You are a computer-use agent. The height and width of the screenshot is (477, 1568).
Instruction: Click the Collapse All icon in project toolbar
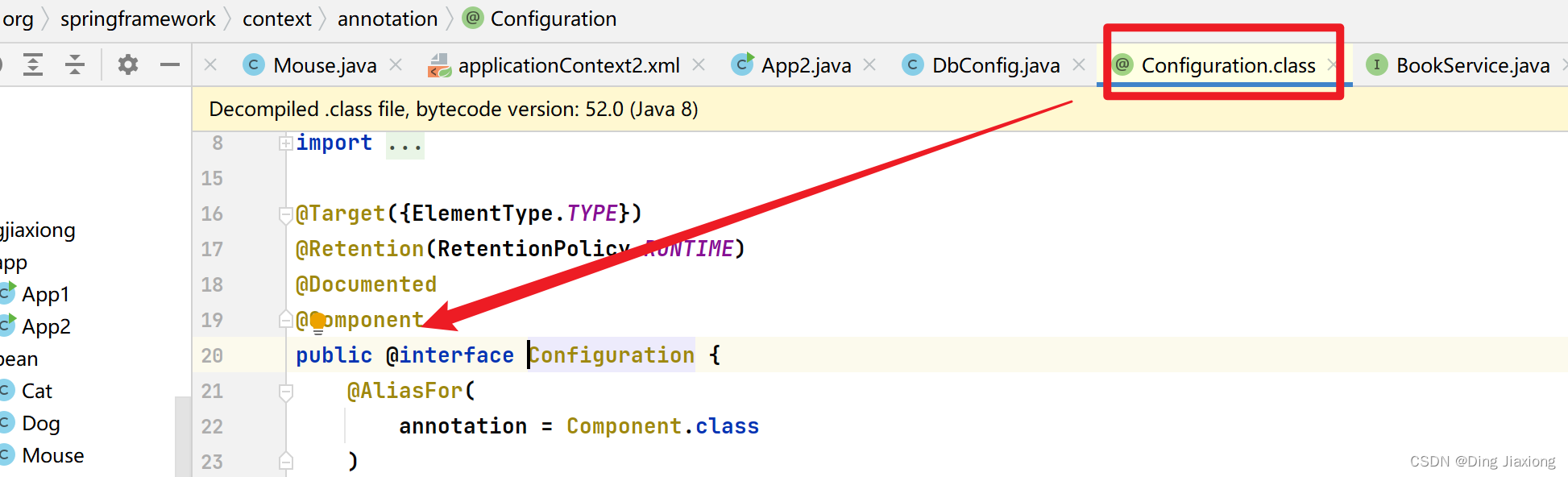point(75,64)
